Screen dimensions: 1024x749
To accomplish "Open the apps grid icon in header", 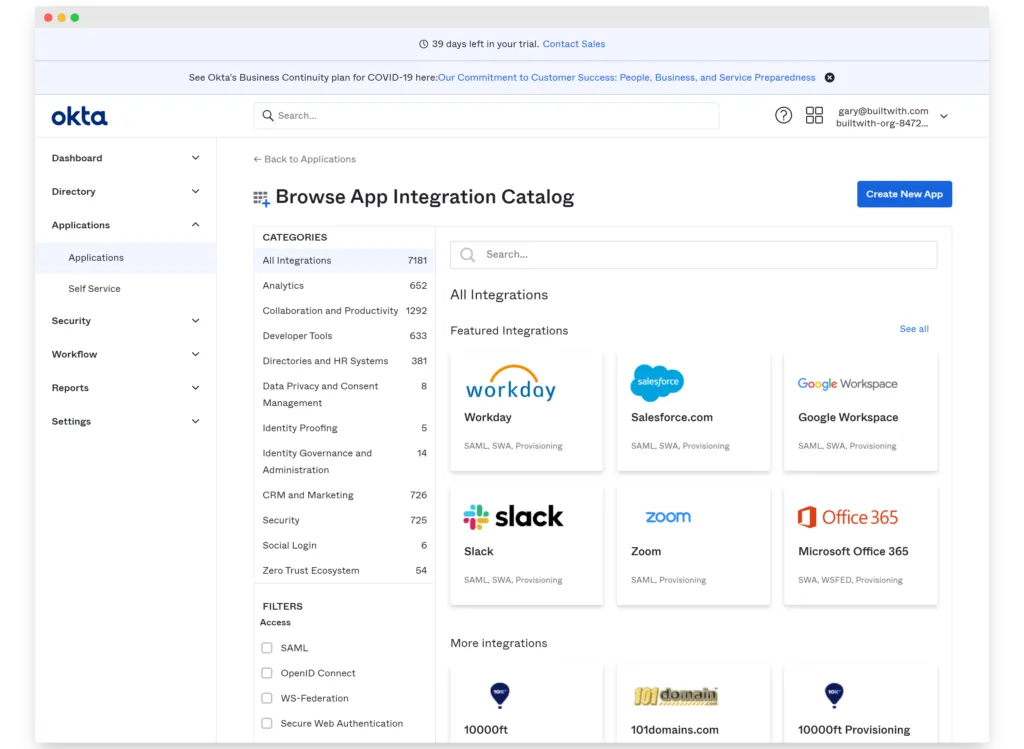I will [x=814, y=116].
